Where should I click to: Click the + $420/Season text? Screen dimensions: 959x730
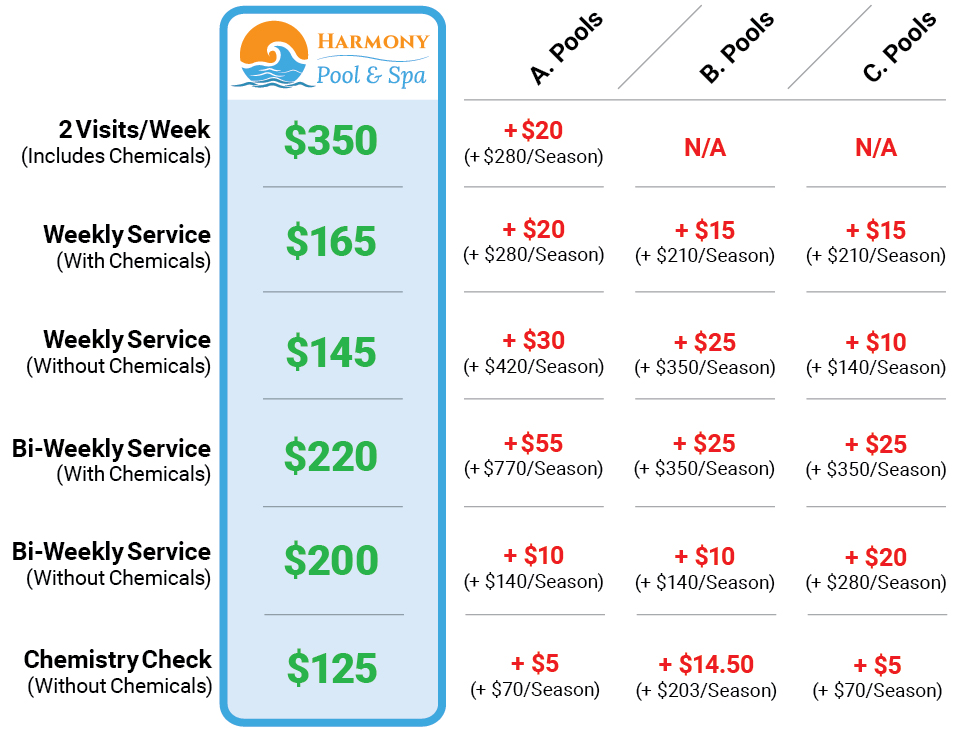(534, 366)
